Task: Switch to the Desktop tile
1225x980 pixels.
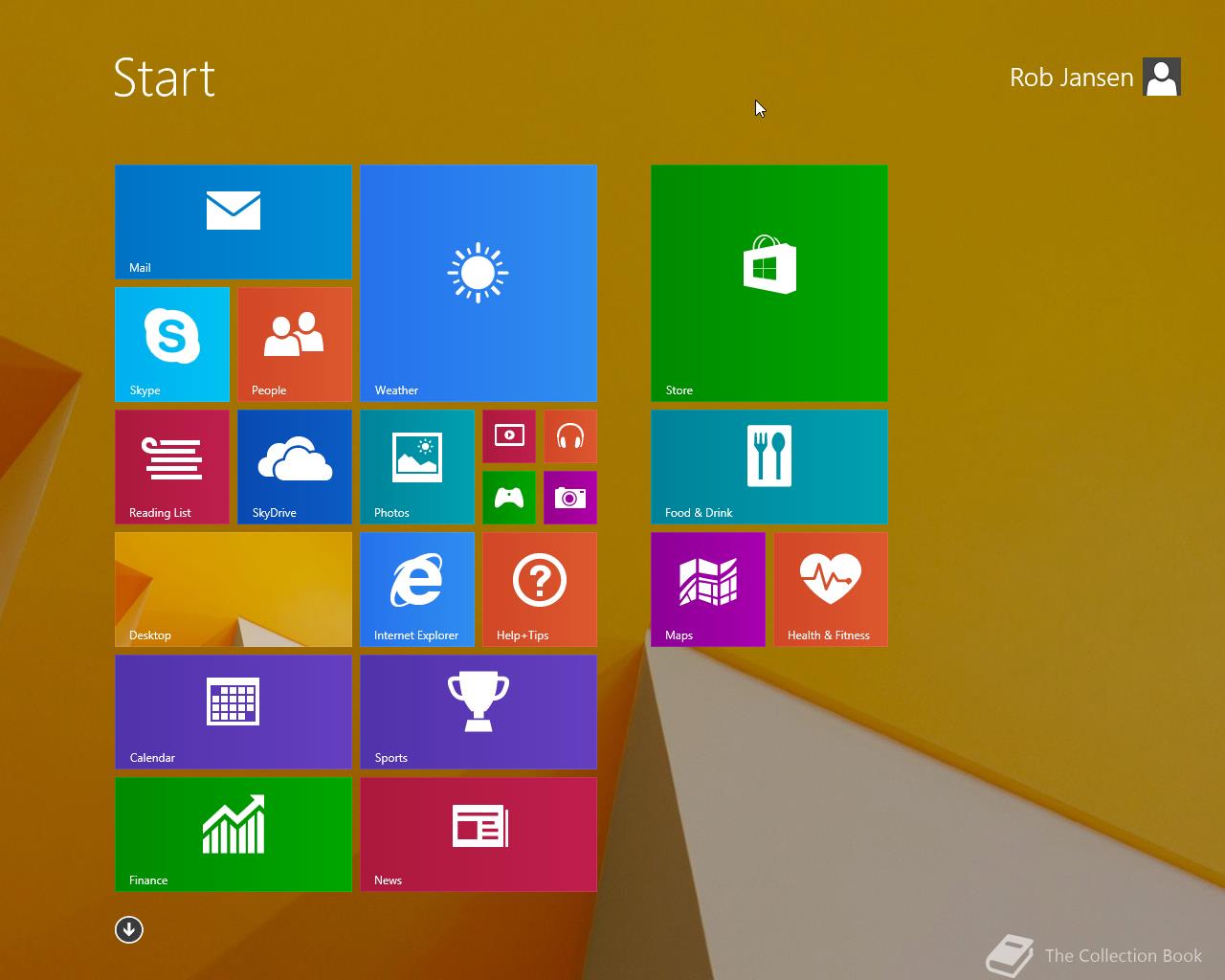Action: coord(234,590)
